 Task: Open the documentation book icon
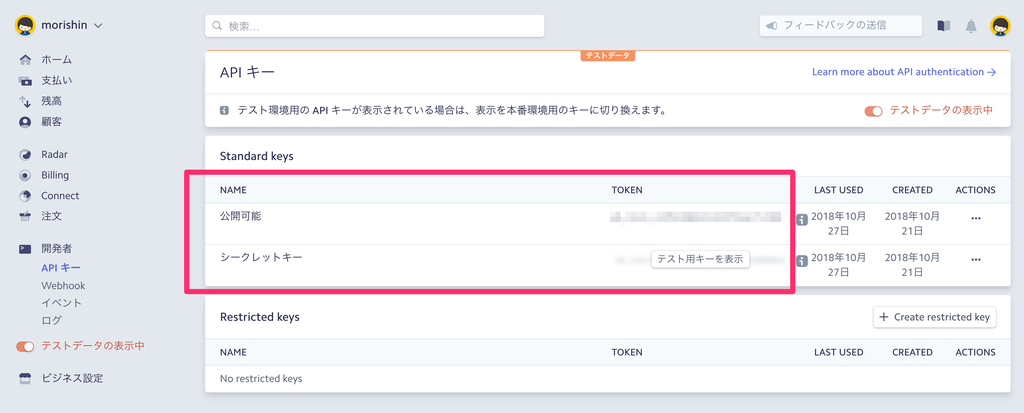944,26
